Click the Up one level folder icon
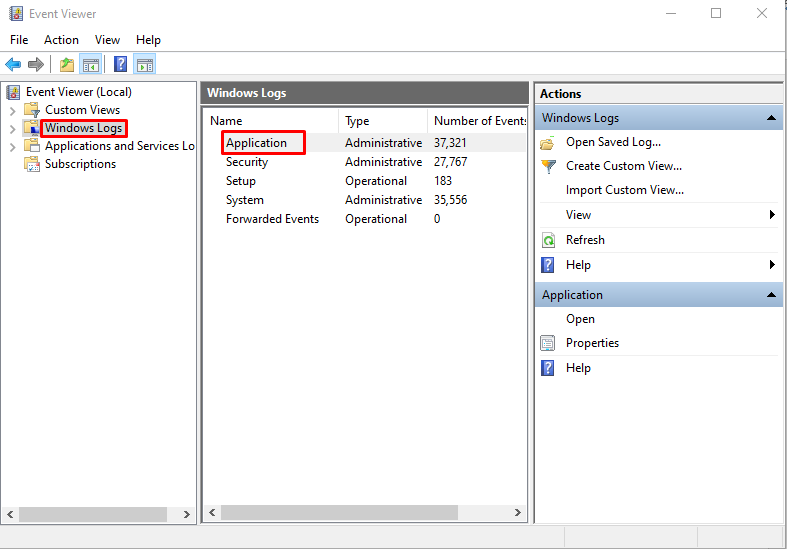Screen dimensions: 787x549 pos(67,65)
